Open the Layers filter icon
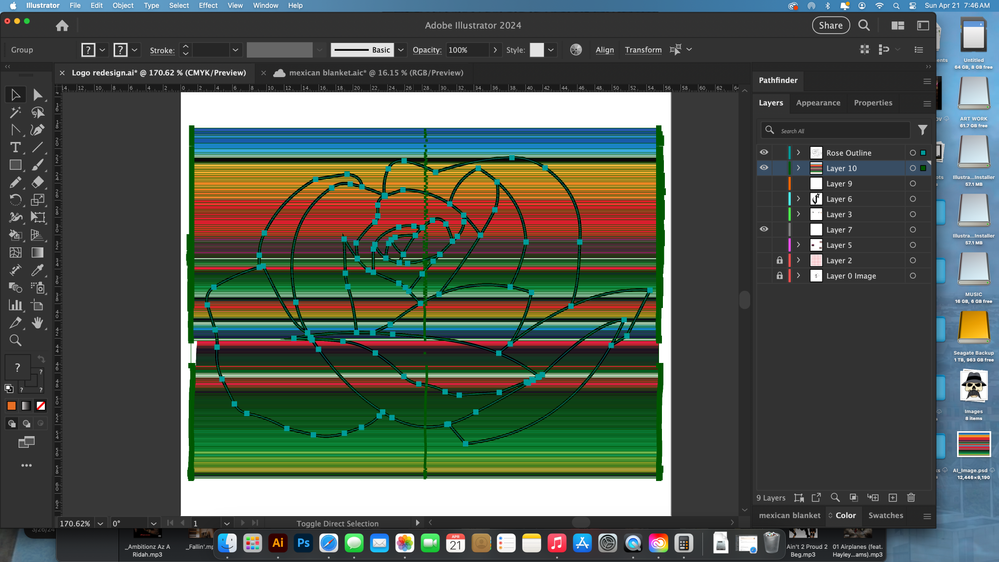The image size is (999, 562). (923, 130)
